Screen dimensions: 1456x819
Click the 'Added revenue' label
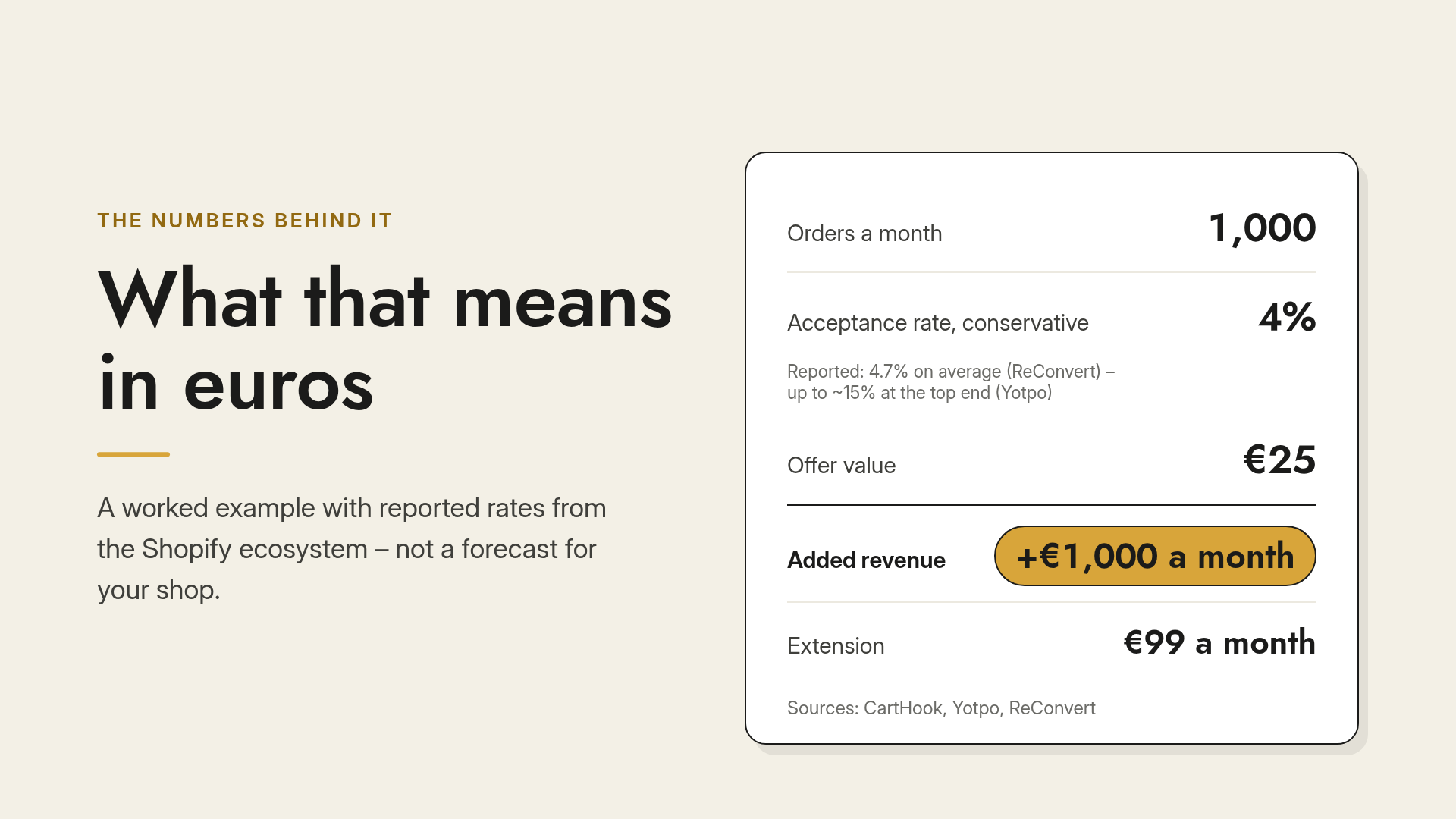866,560
